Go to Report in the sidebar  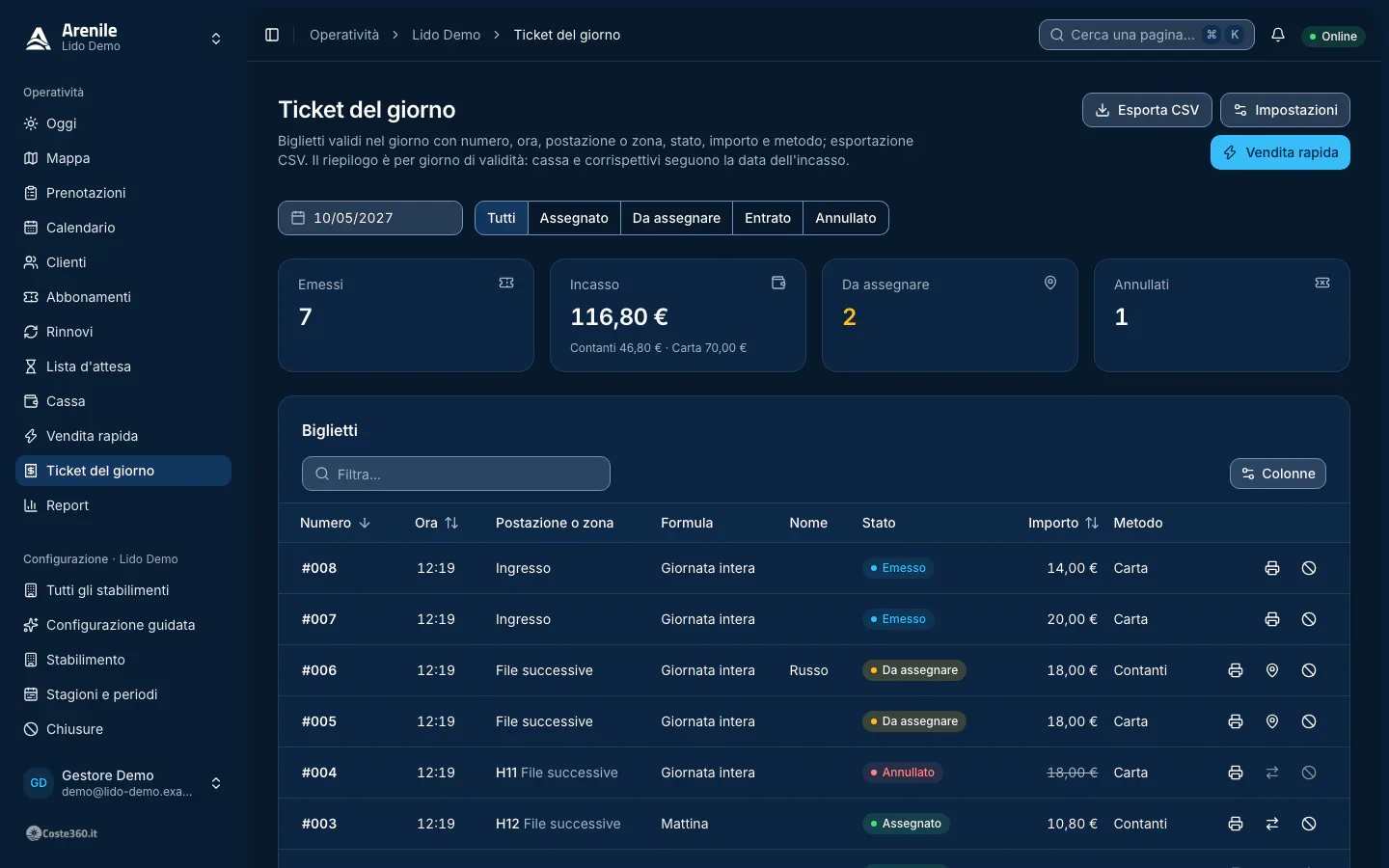click(123, 505)
